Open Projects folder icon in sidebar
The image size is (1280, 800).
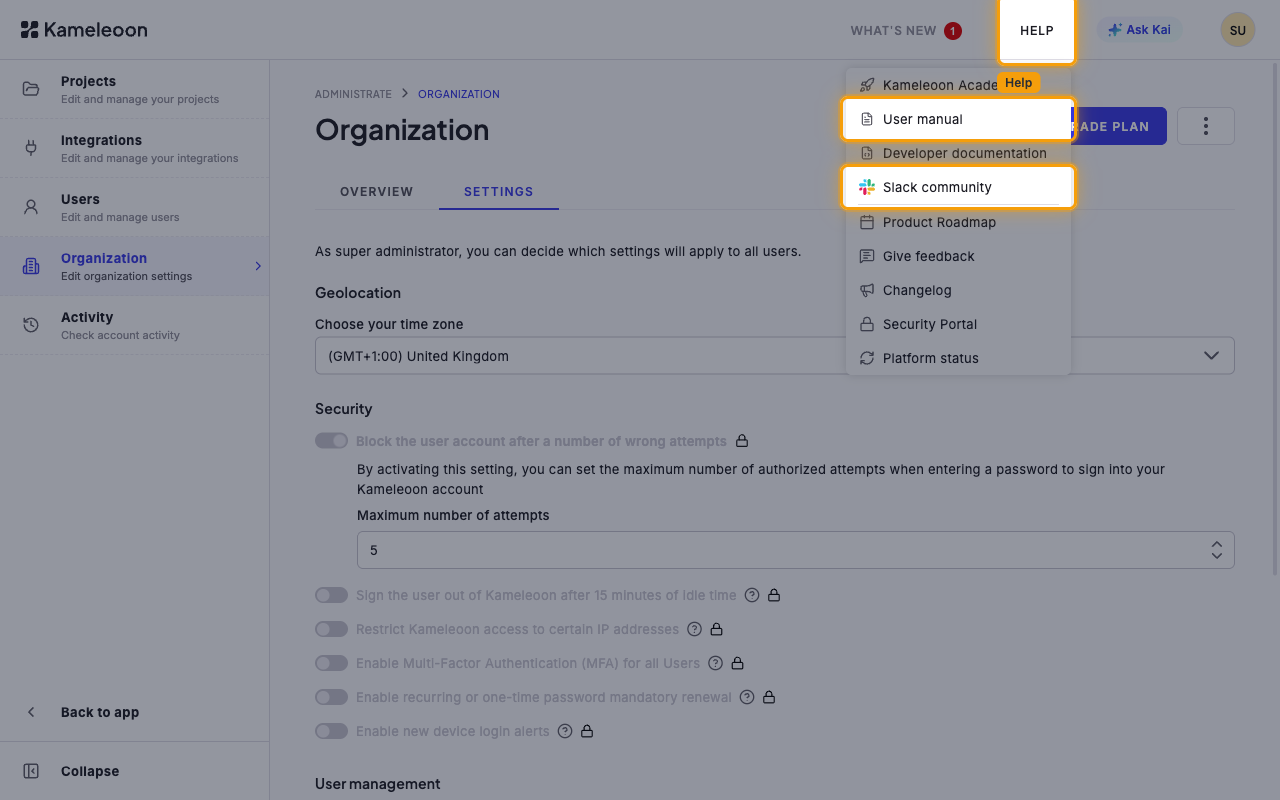click(31, 89)
